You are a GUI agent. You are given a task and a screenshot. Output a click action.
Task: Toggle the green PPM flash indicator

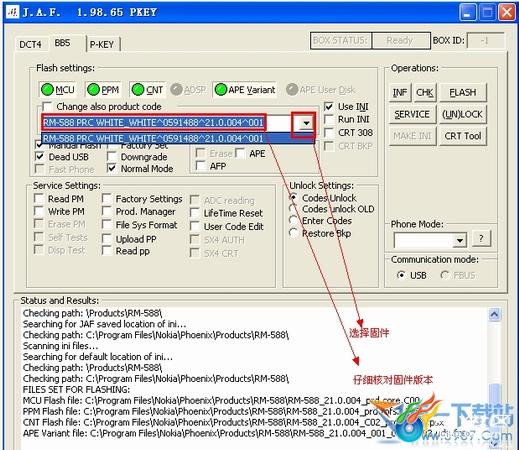pos(103,89)
